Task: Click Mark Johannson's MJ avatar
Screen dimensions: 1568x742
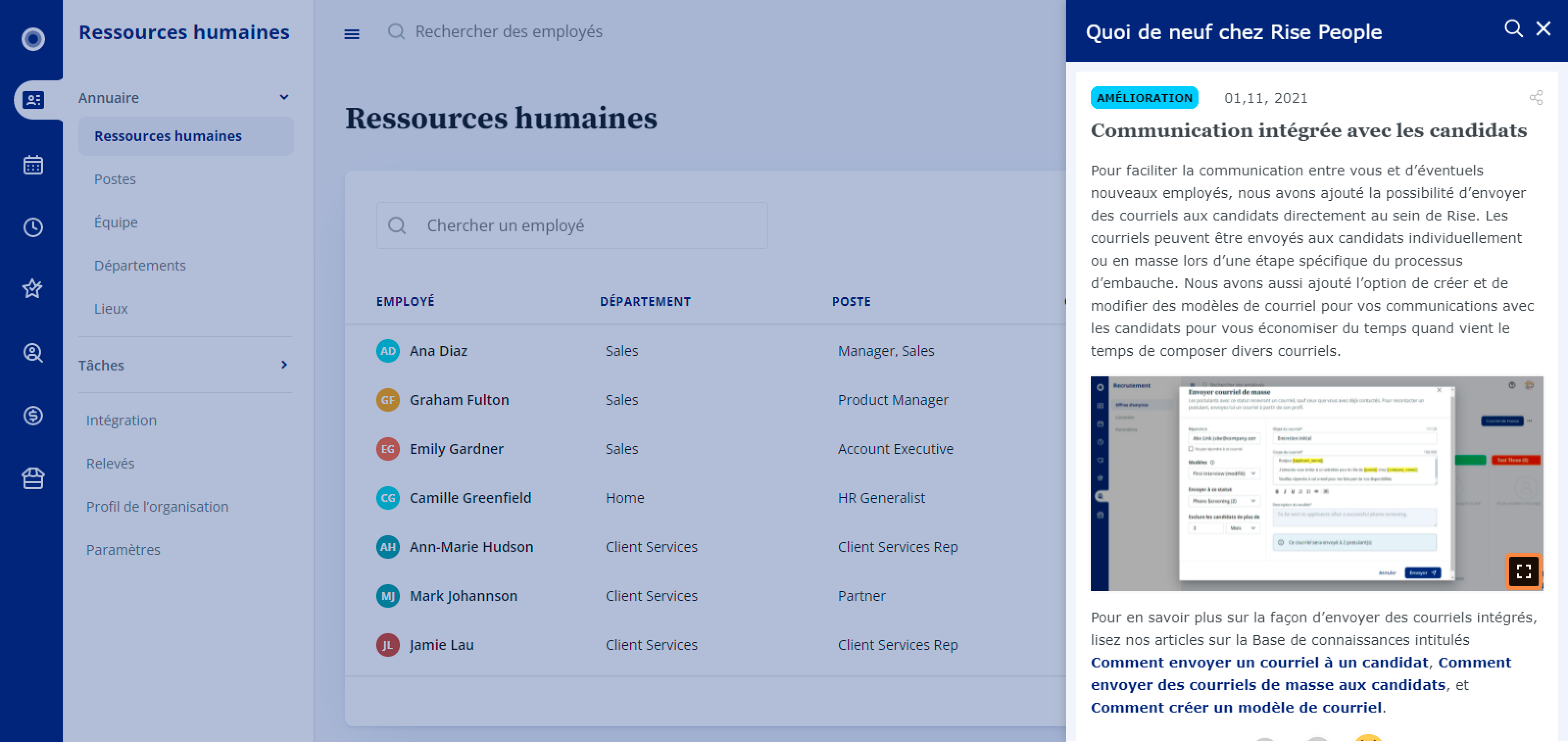Action: (x=388, y=596)
